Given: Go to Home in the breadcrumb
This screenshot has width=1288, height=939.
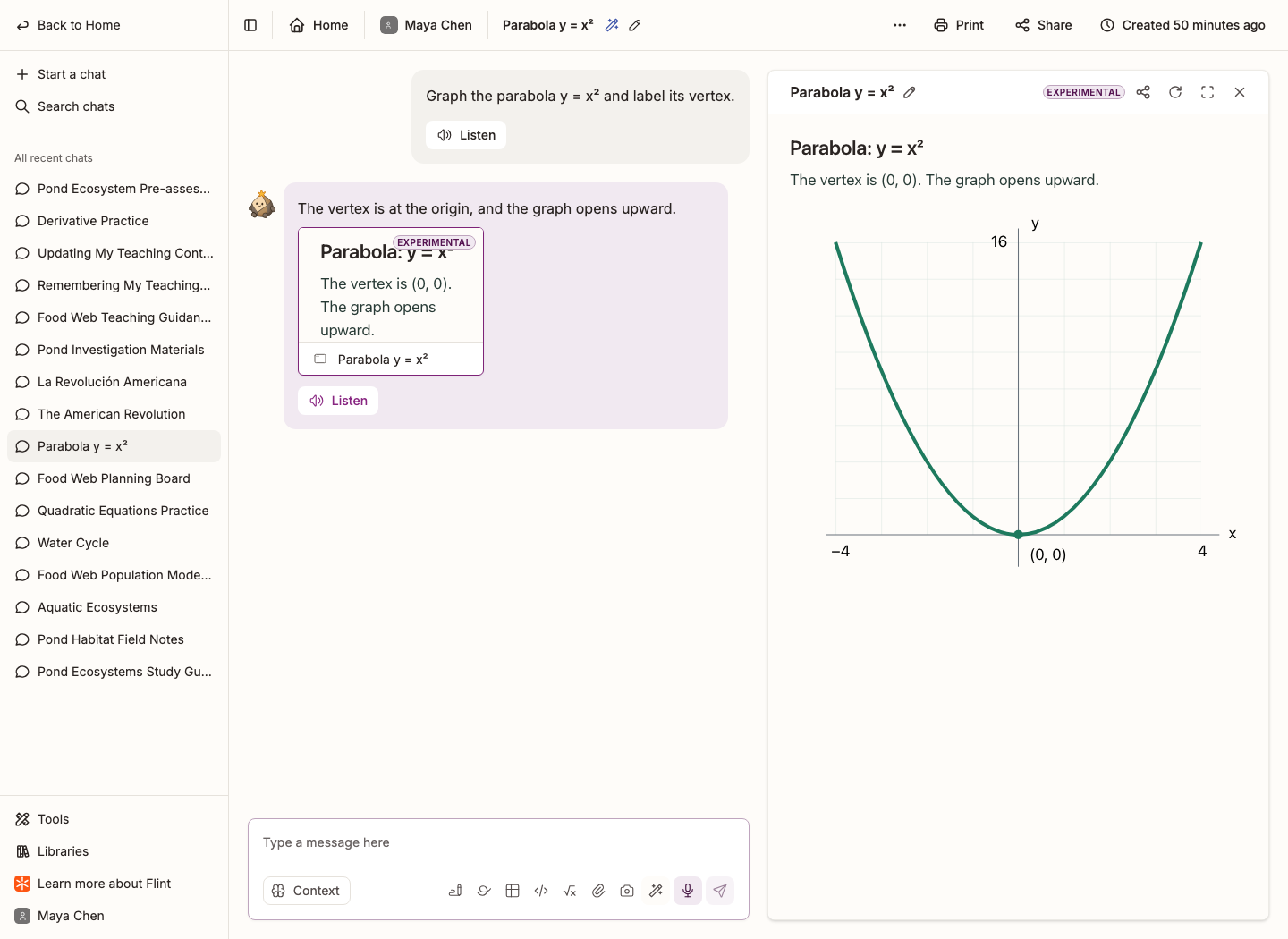Looking at the screenshot, I should [x=318, y=25].
